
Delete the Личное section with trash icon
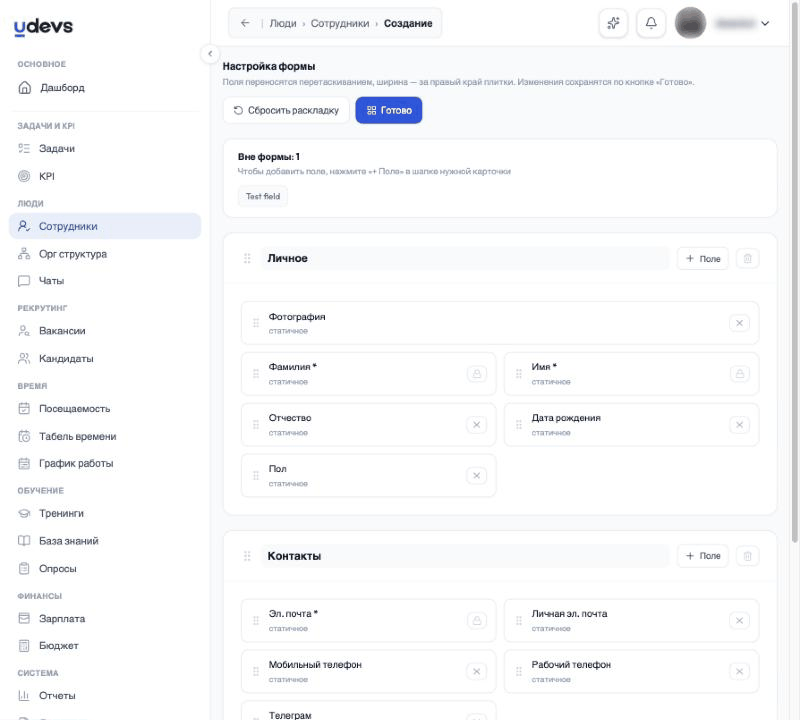point(747,259)
